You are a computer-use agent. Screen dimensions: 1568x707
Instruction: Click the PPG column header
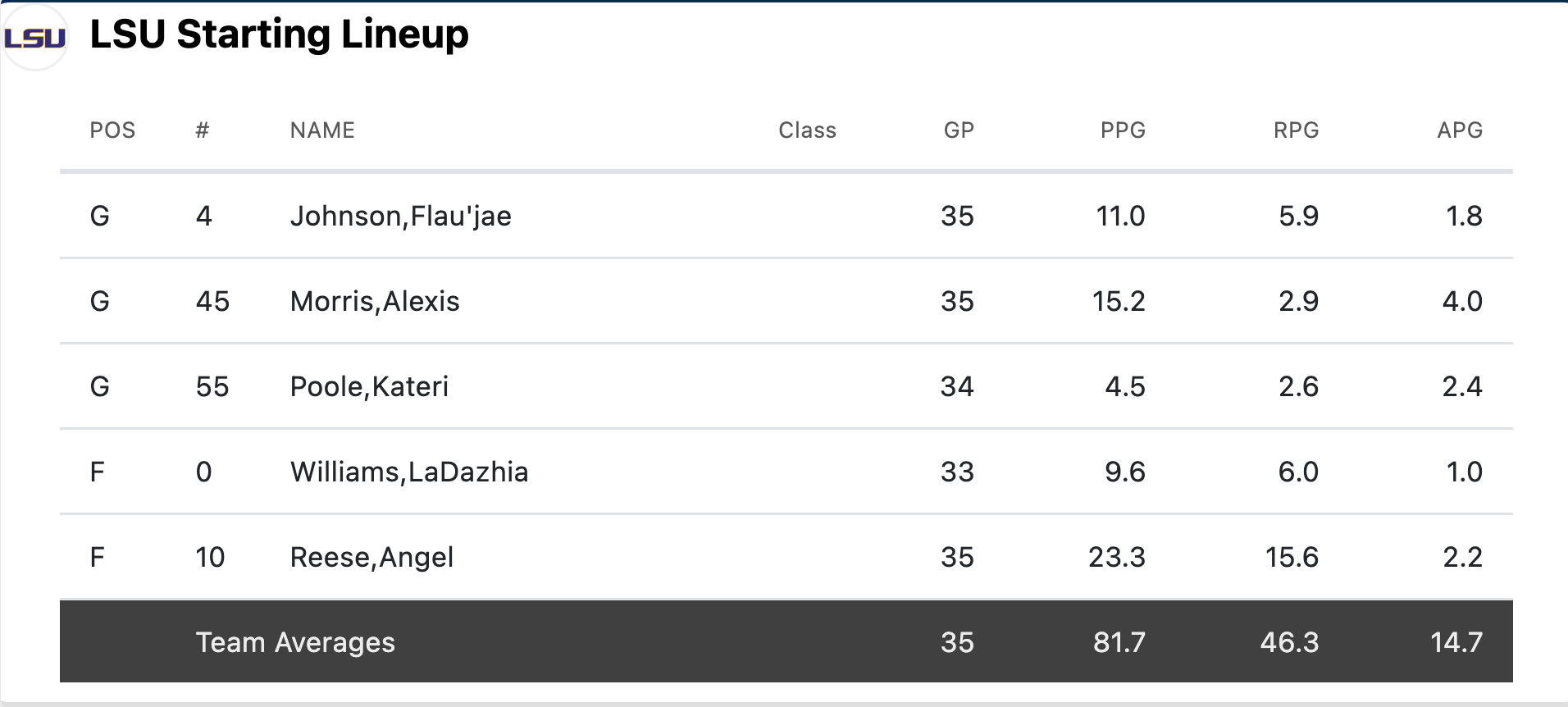point(1122,130)
